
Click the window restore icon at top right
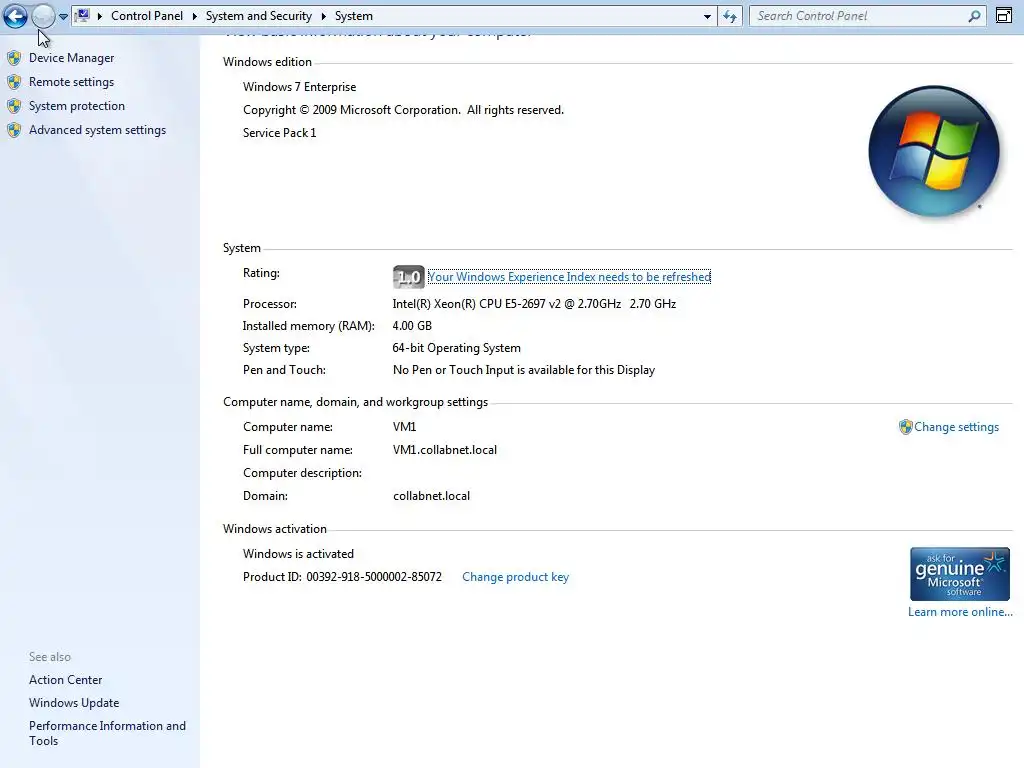(1004, 15)
